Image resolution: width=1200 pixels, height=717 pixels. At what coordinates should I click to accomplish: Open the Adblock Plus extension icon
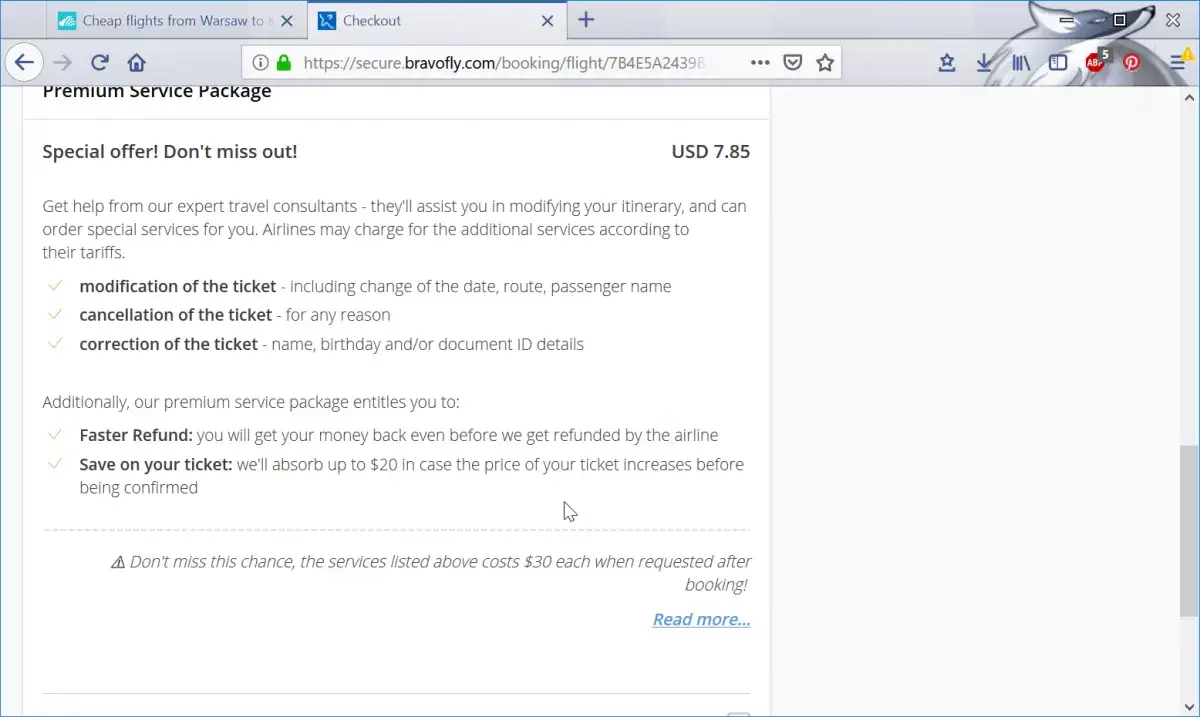click(1096, 62)
